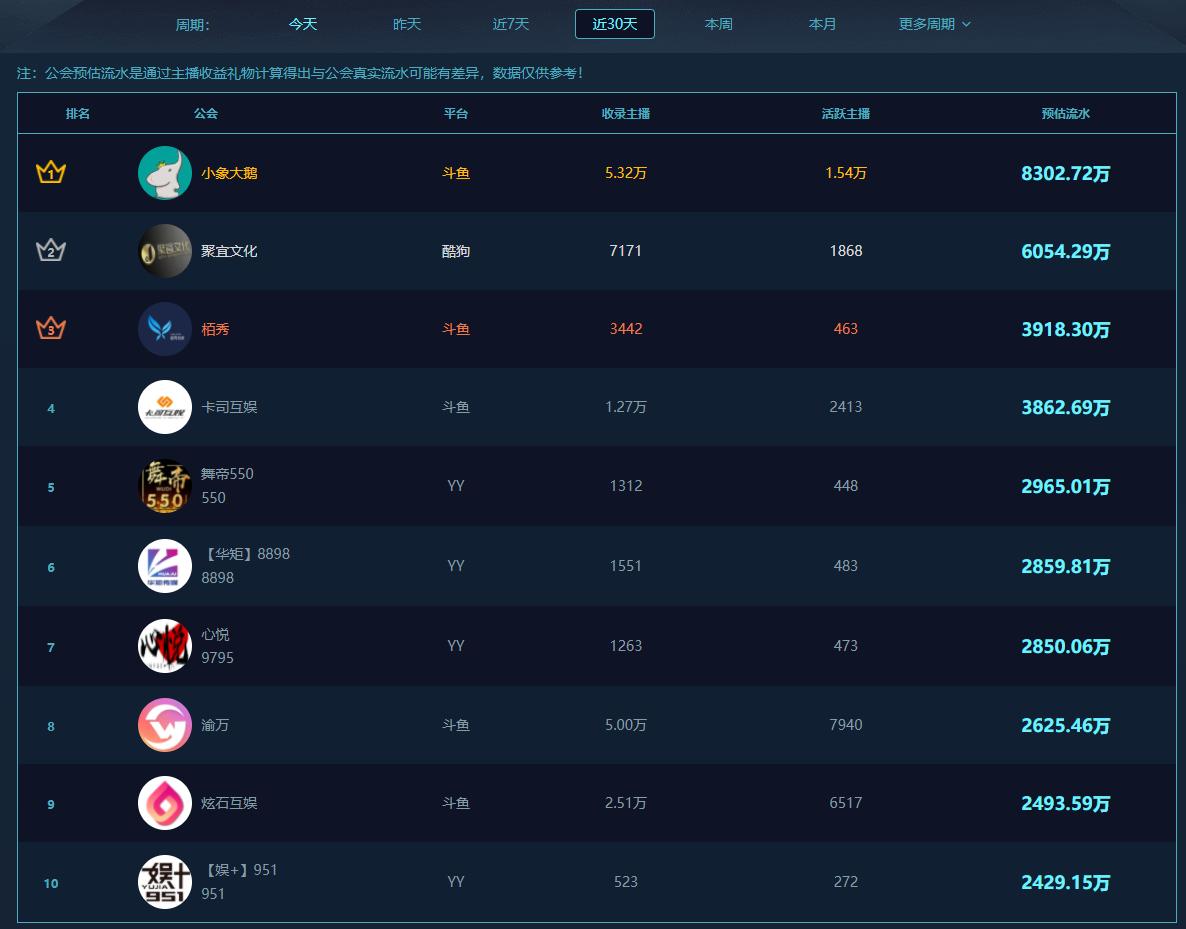The image size is (1186, 929).
Task: Open 炫石互娱 flame logo avatar
Action: (x=165, y=803)
